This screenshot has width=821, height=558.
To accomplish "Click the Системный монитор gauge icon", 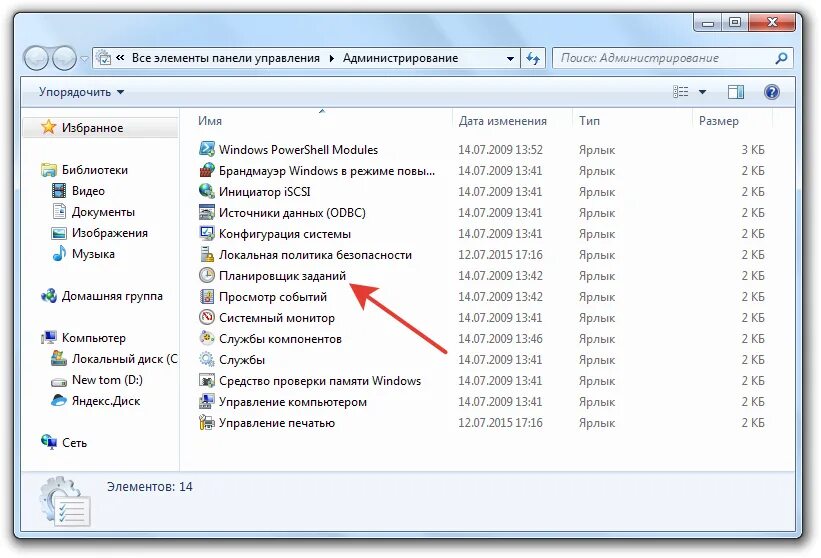I will point(207,317).
